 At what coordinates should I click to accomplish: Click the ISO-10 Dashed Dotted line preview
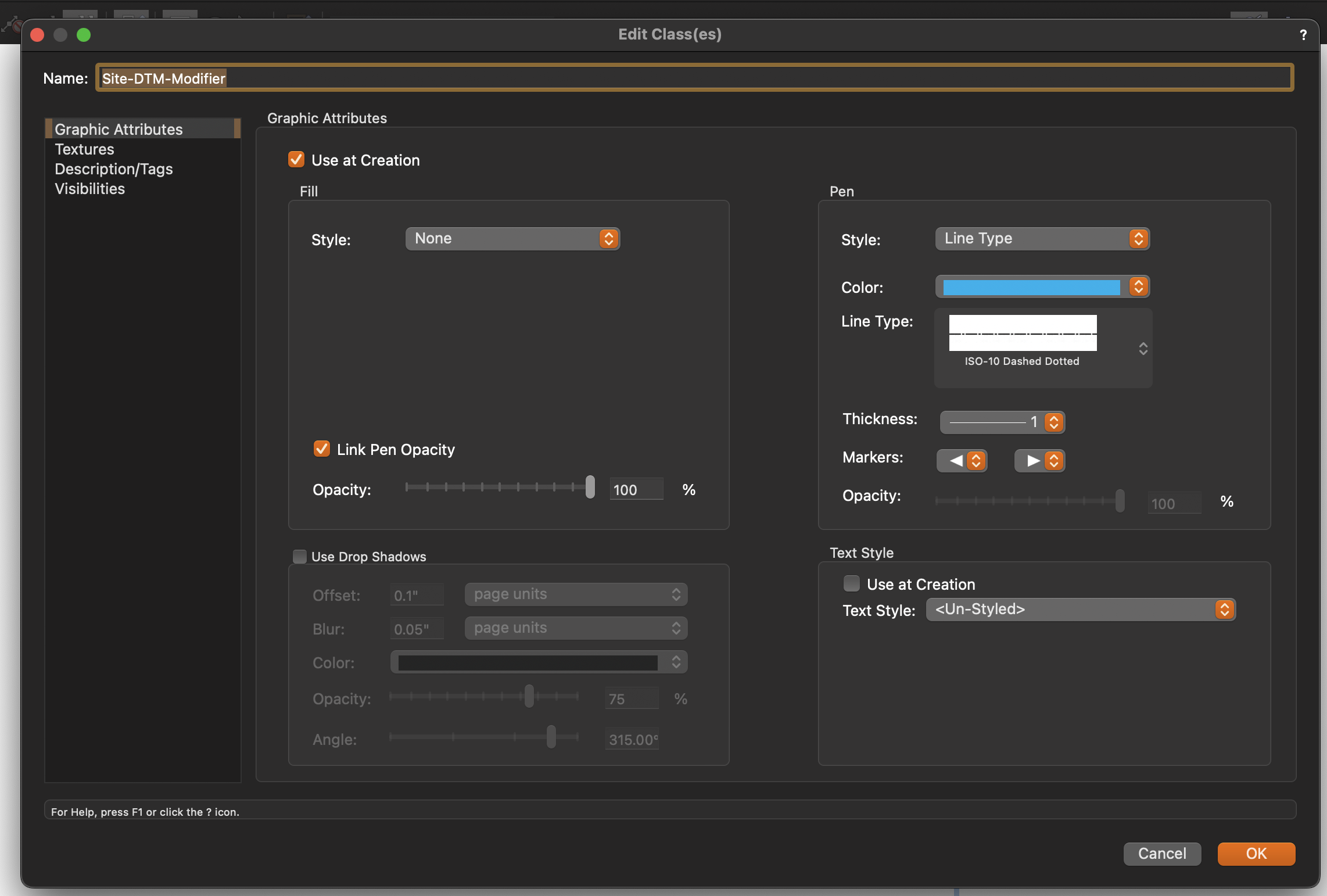tap(1023, 334)
